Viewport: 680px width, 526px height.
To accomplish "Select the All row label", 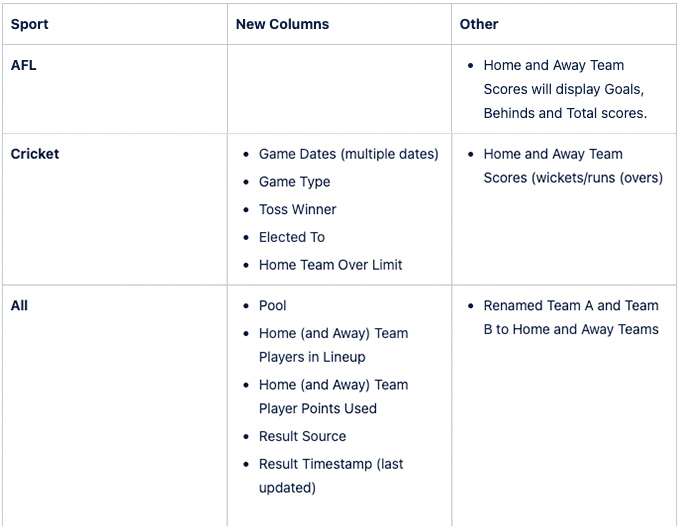I will pos(19,306).
